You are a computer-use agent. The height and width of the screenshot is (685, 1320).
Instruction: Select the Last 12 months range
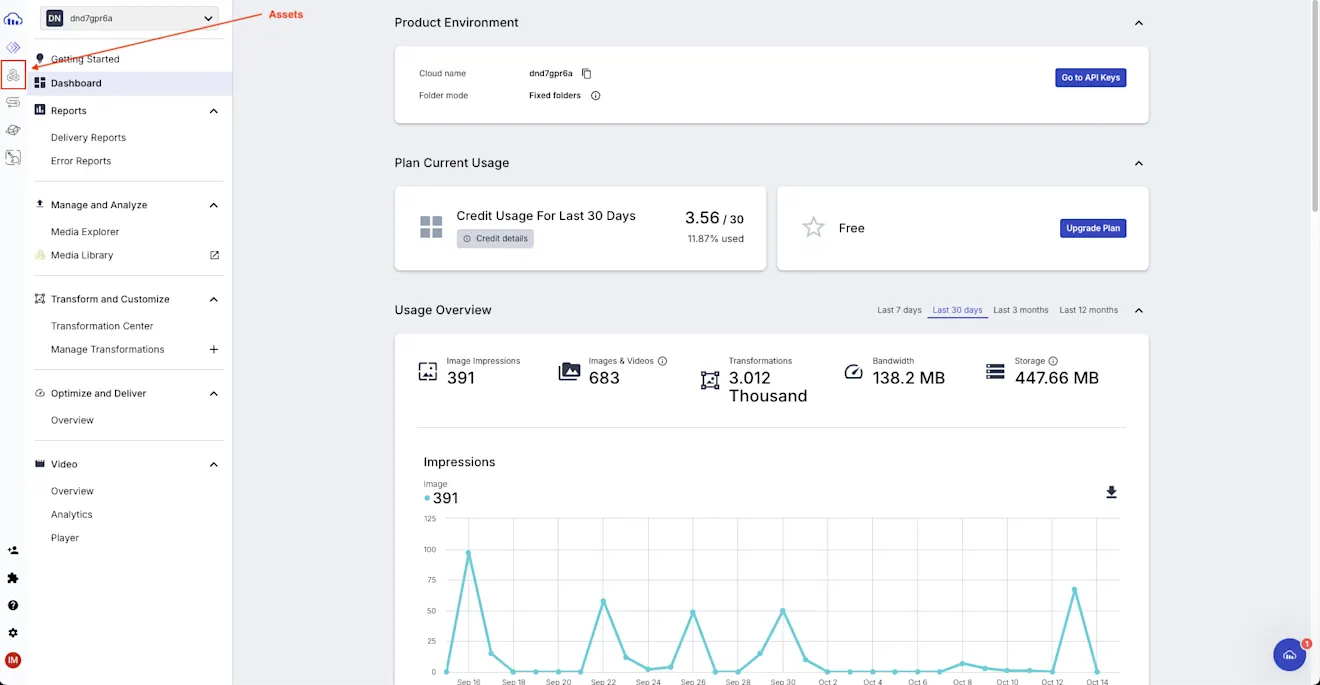pos(1089,310)
